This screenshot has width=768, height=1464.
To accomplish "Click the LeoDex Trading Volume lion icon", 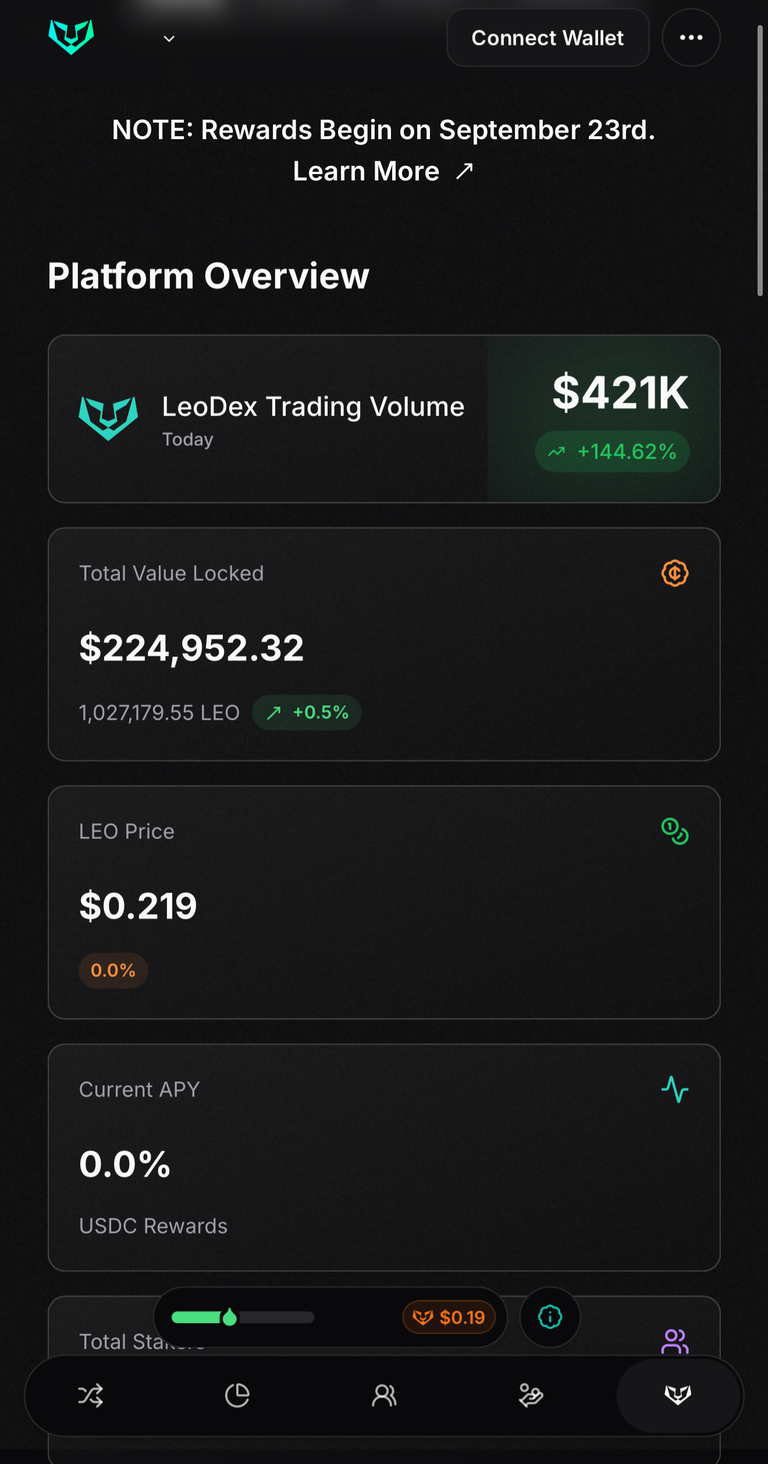I will 108,418.
